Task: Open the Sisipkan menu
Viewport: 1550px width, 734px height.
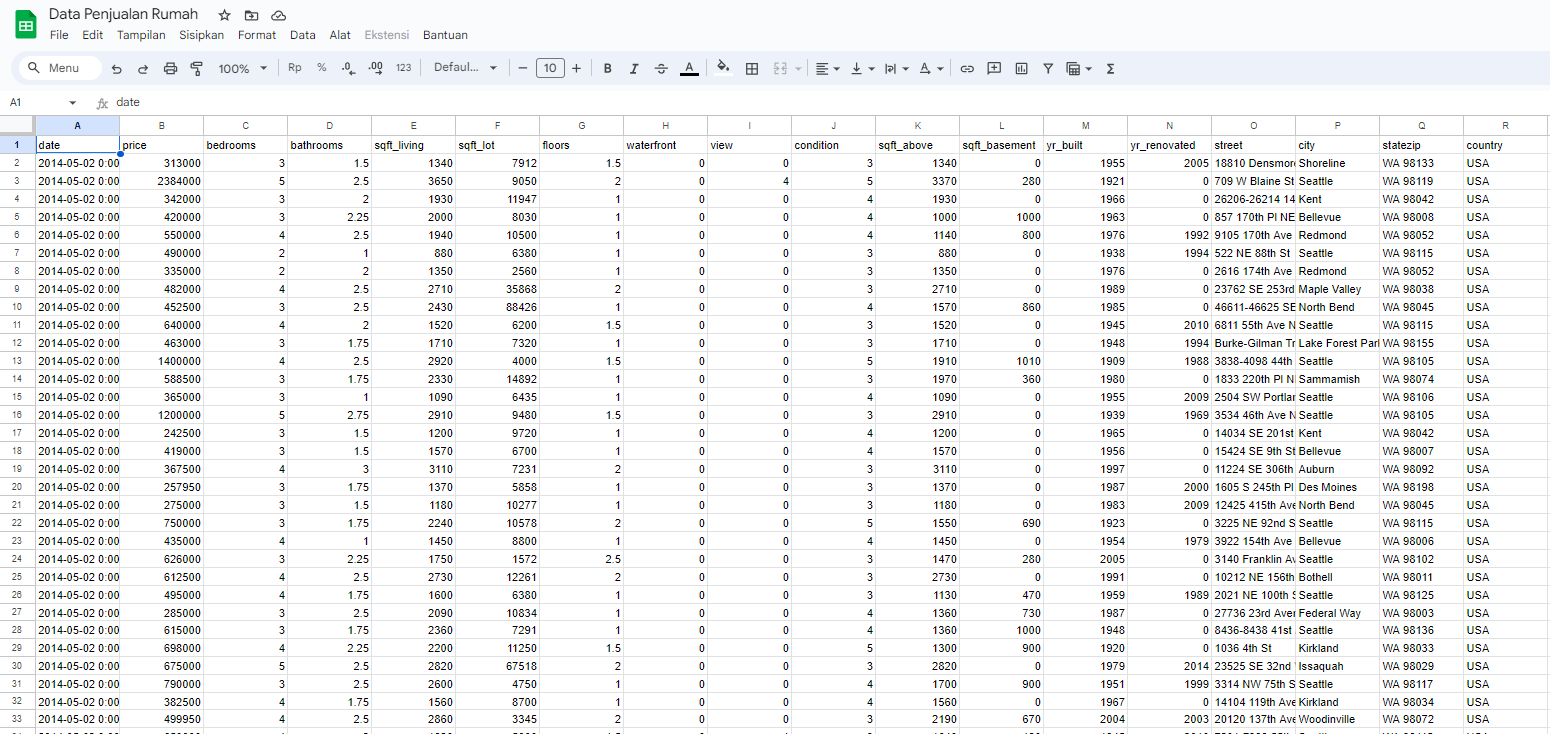Action: [201, 35]
